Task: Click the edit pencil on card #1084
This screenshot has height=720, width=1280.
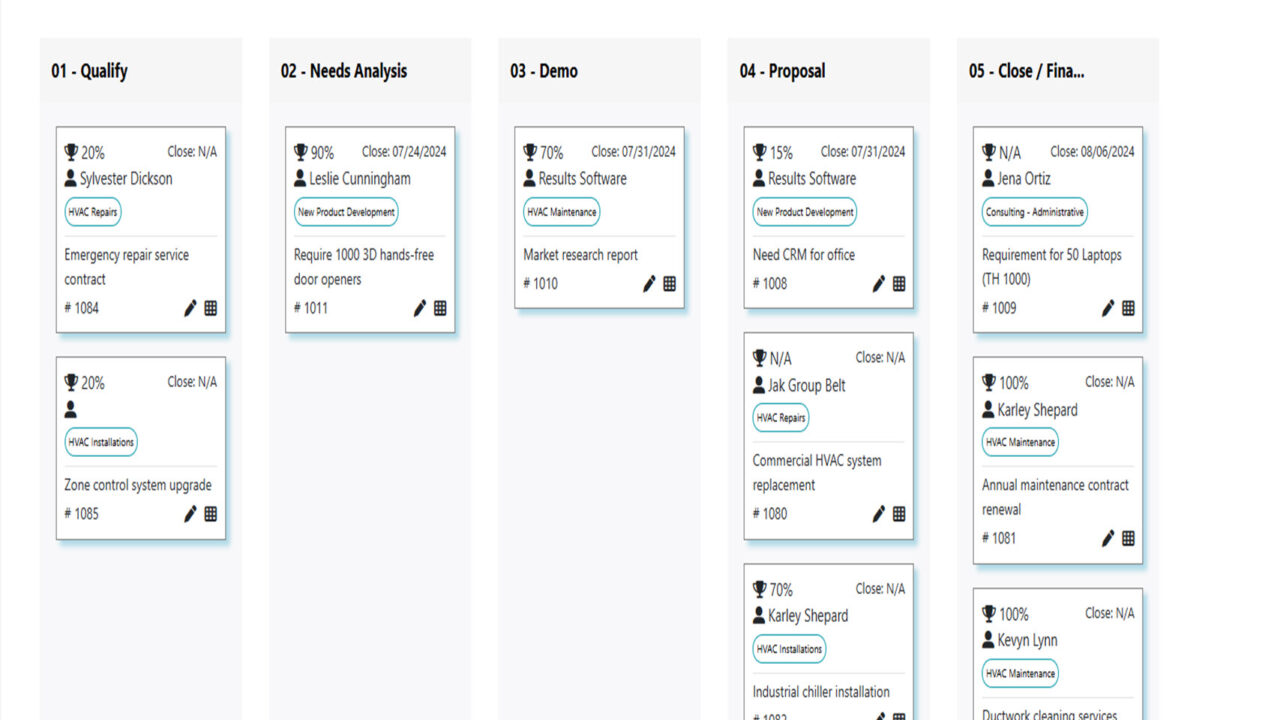Action: (x=190, y=308)
